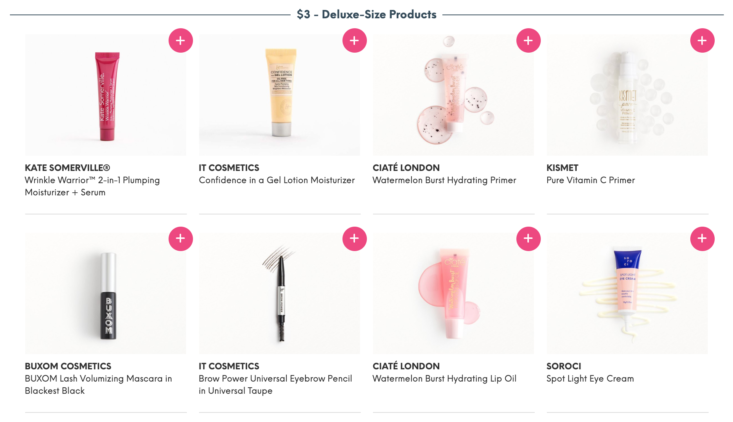
Task: View eyebrow pencil product photo
Action: pyautogui.click(x=279, y=293)
